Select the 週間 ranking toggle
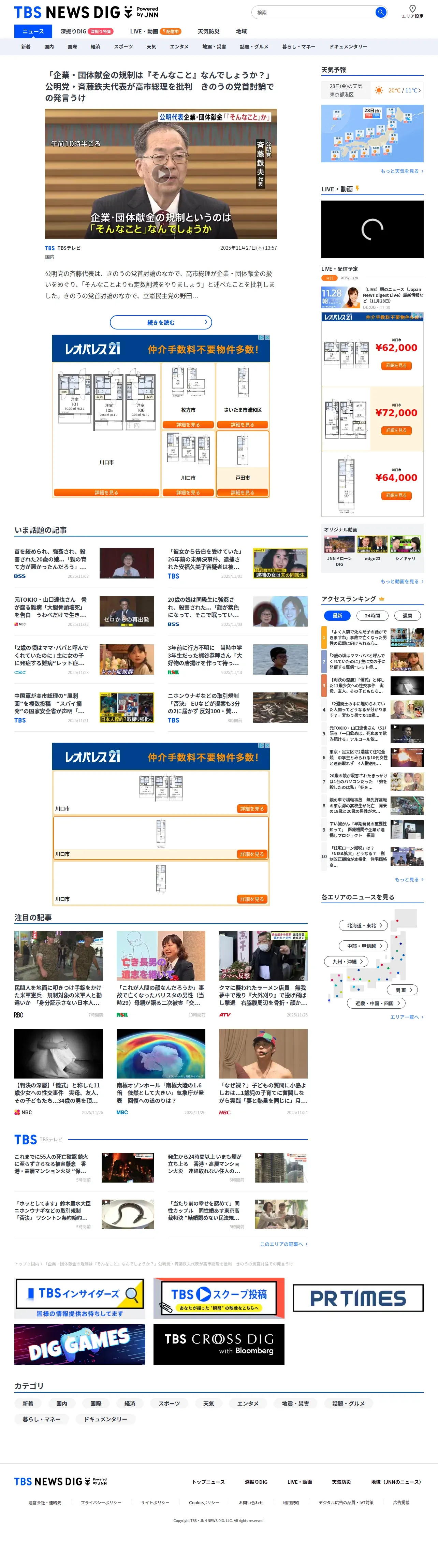 point(407,615)
